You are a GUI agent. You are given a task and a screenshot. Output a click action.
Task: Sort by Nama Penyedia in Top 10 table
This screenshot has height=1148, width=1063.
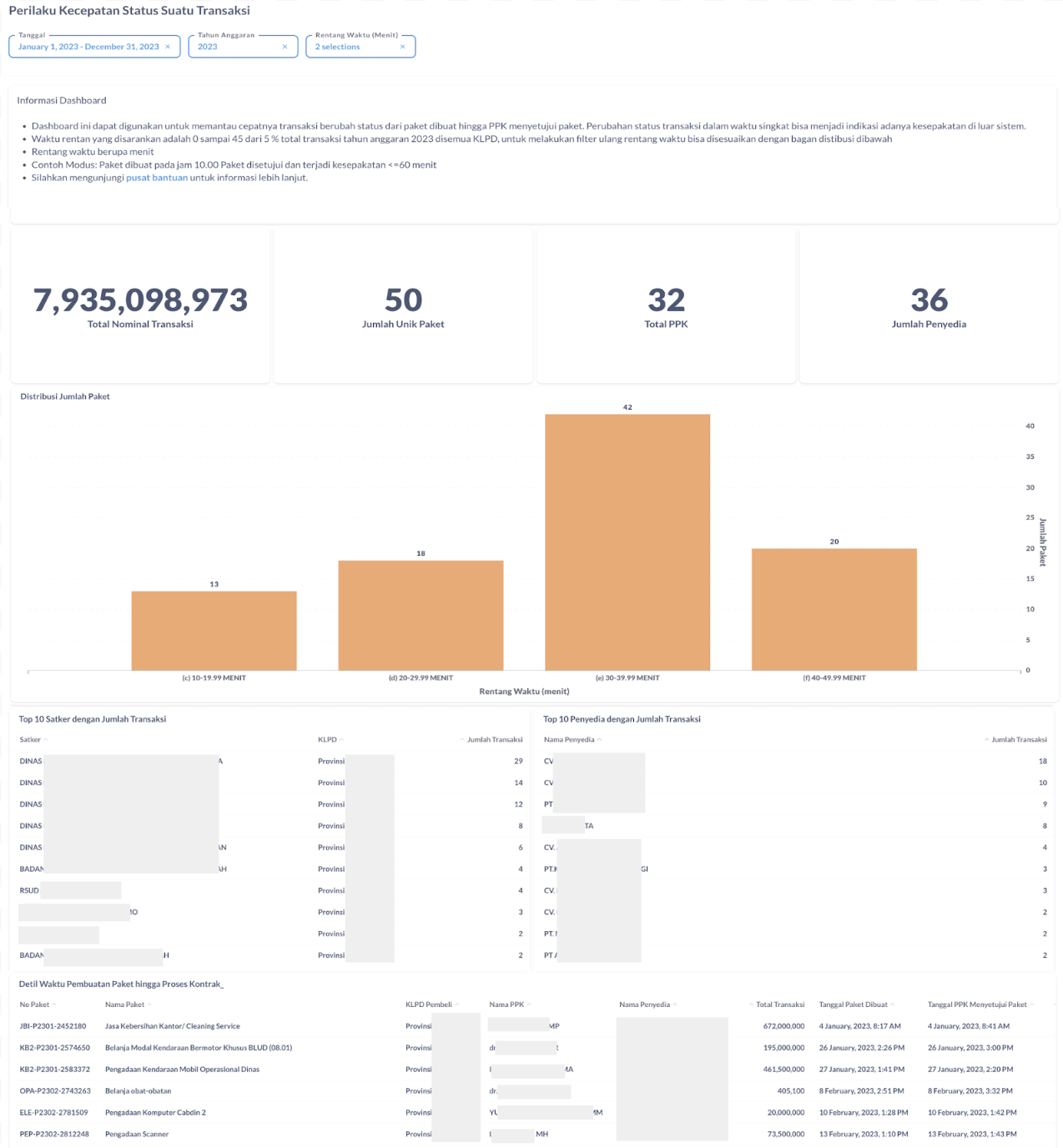(569, 740)
